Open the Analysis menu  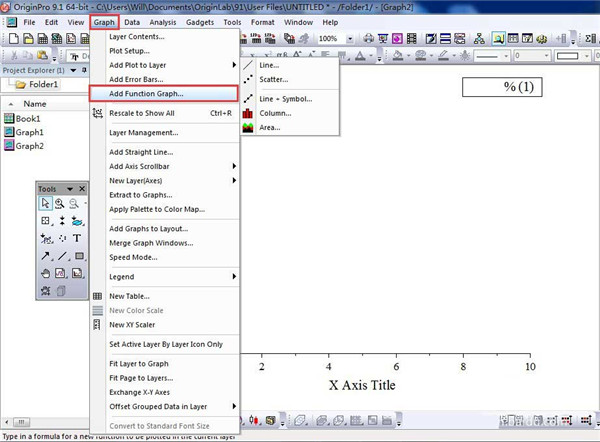coord(162,21)
